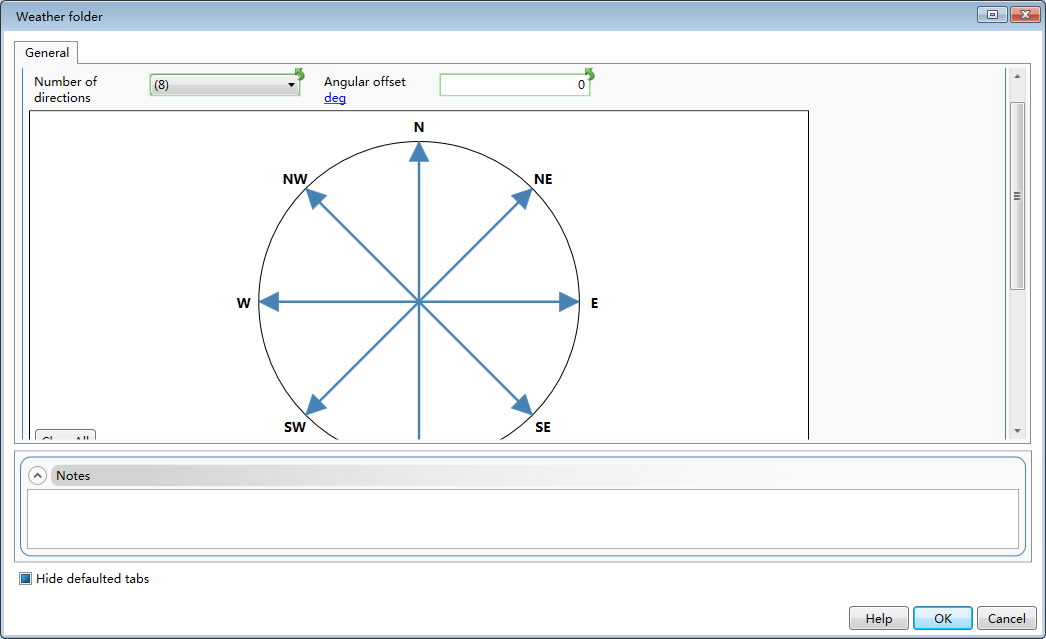Switch to the General tab
This screenshot has width=1046, height=639.
47,53
